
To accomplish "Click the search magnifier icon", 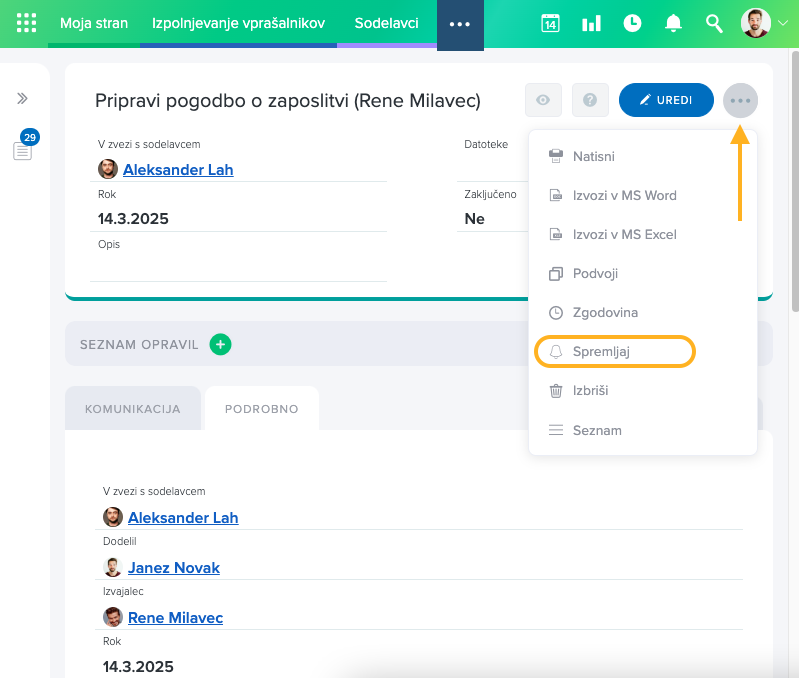I will coord(714,23).
